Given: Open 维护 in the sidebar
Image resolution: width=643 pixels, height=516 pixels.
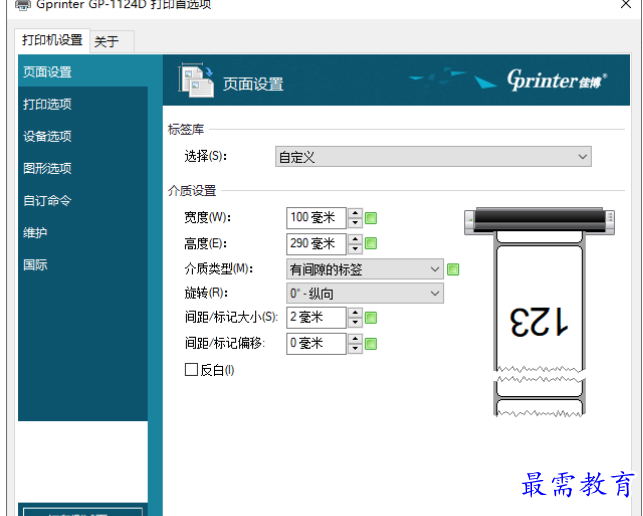Looking at the screenshot, I should click(x=83, y=232).
